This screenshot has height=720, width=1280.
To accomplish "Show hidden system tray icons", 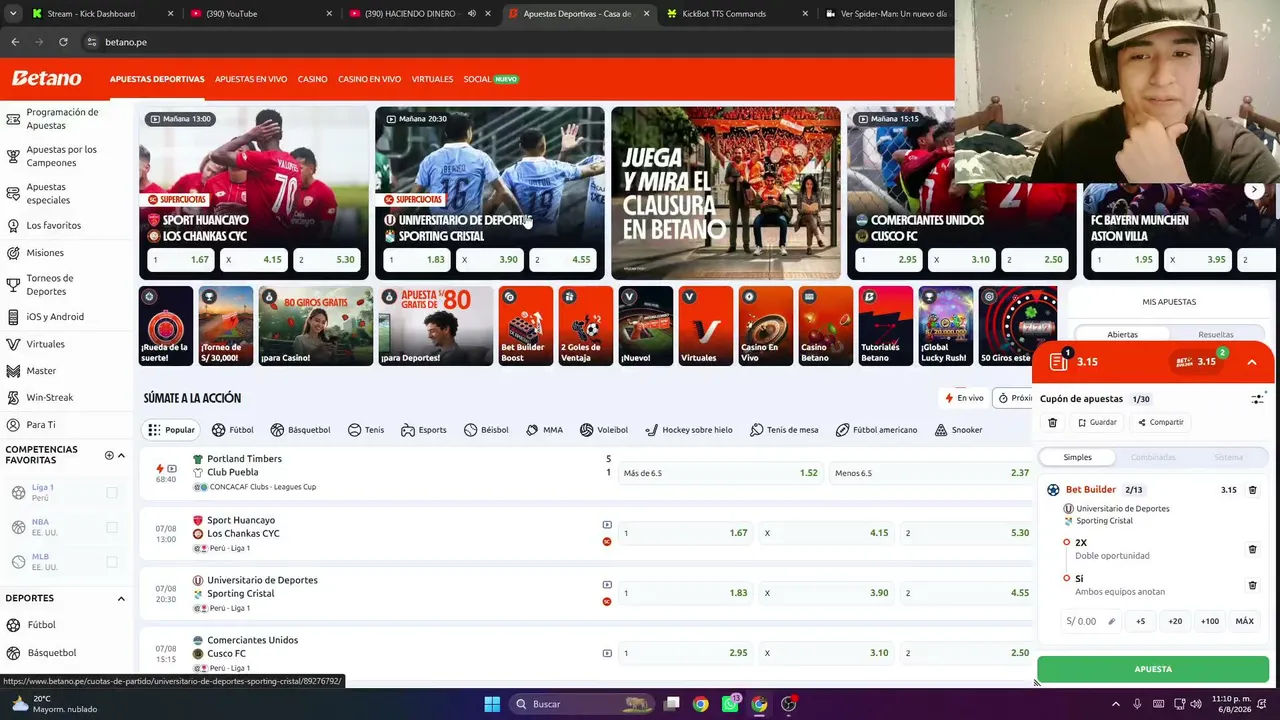I will tap(1116, 704).
